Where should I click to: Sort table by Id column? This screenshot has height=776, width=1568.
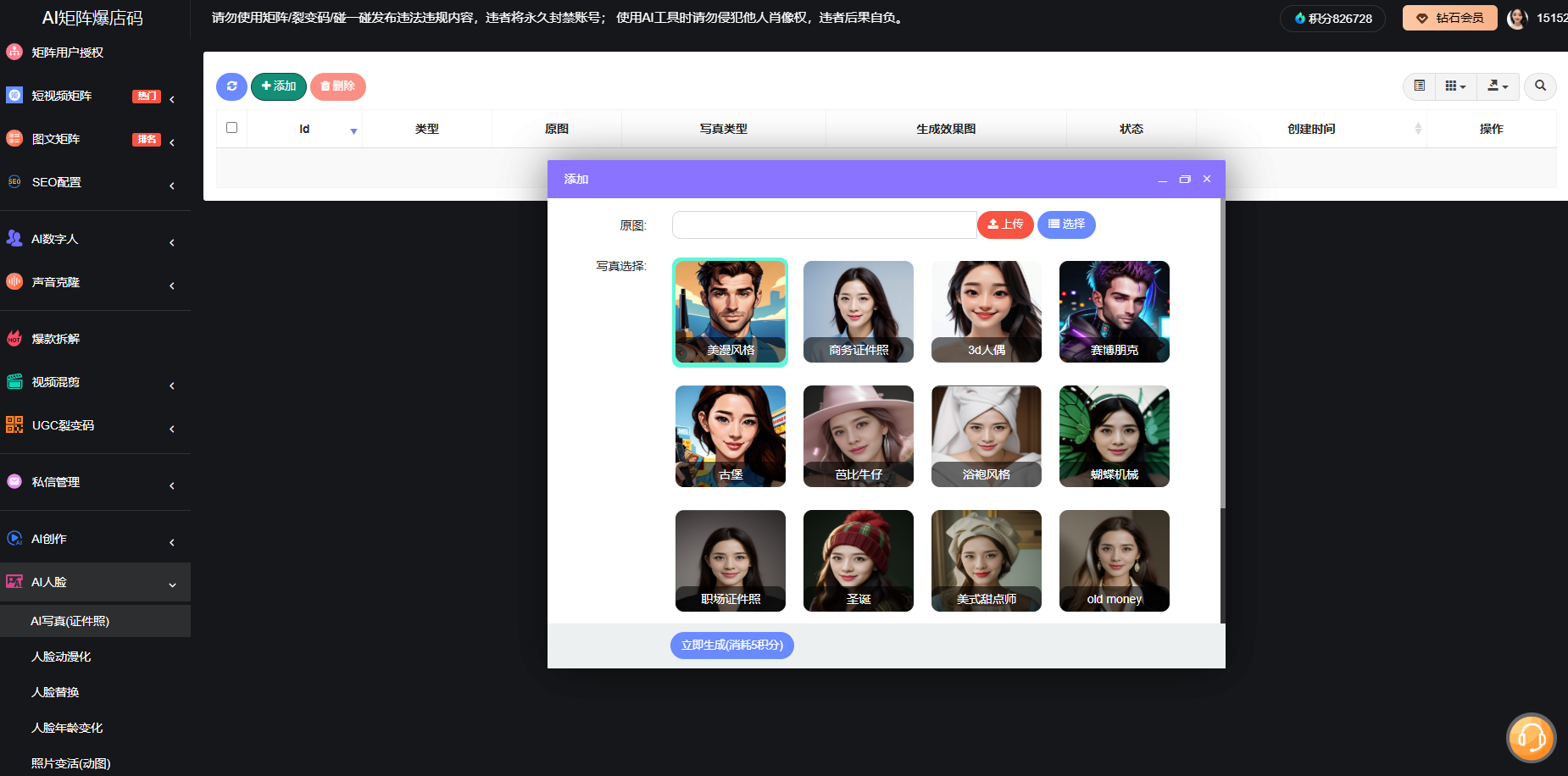click(304, 129)
